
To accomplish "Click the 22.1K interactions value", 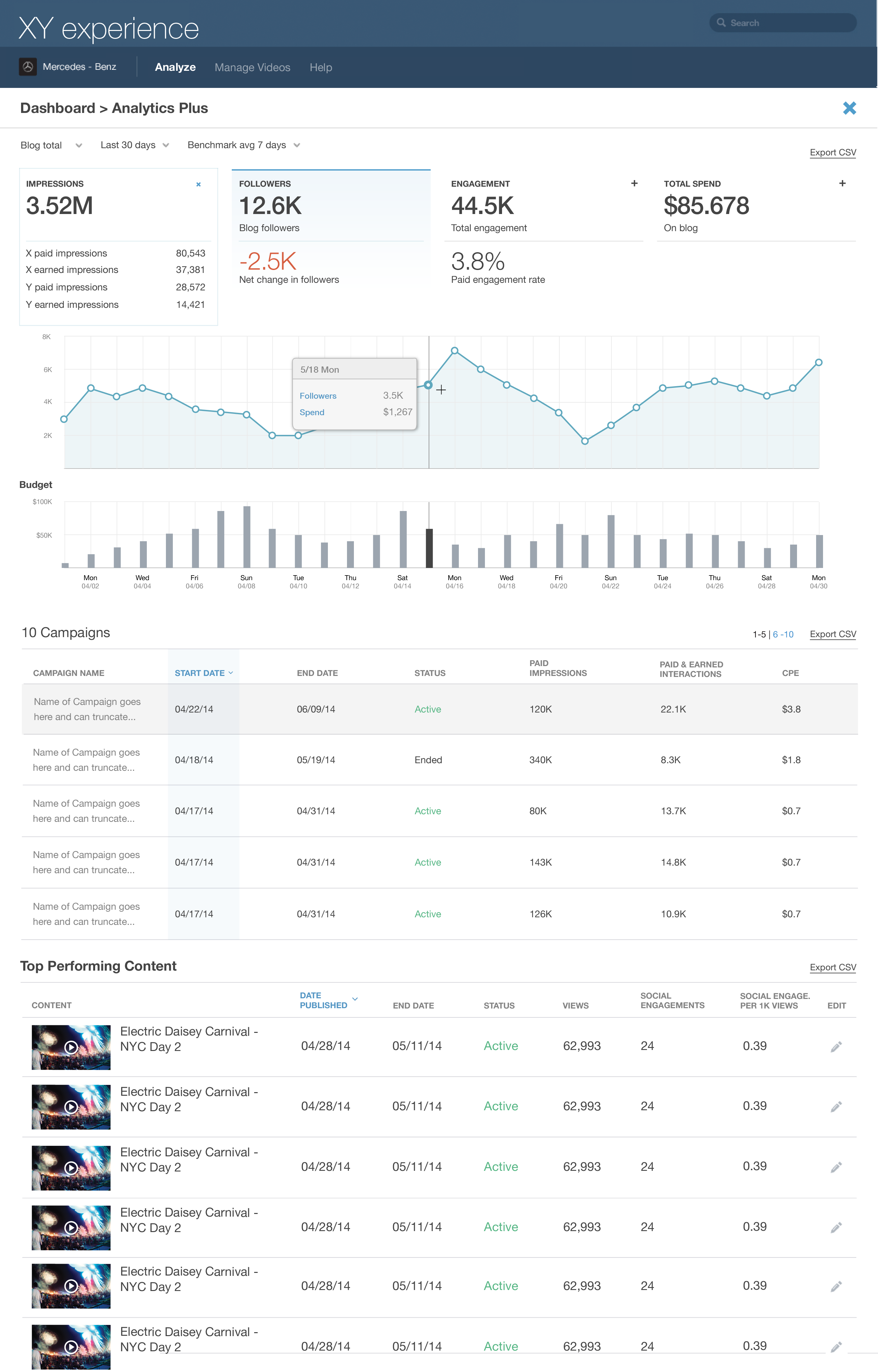I will pos(673,710).
